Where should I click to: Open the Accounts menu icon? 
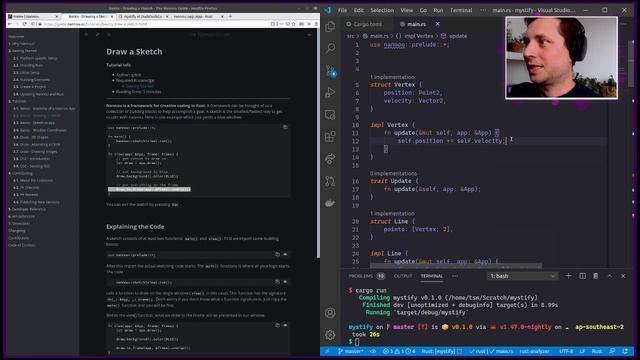(x=330, y=313)
